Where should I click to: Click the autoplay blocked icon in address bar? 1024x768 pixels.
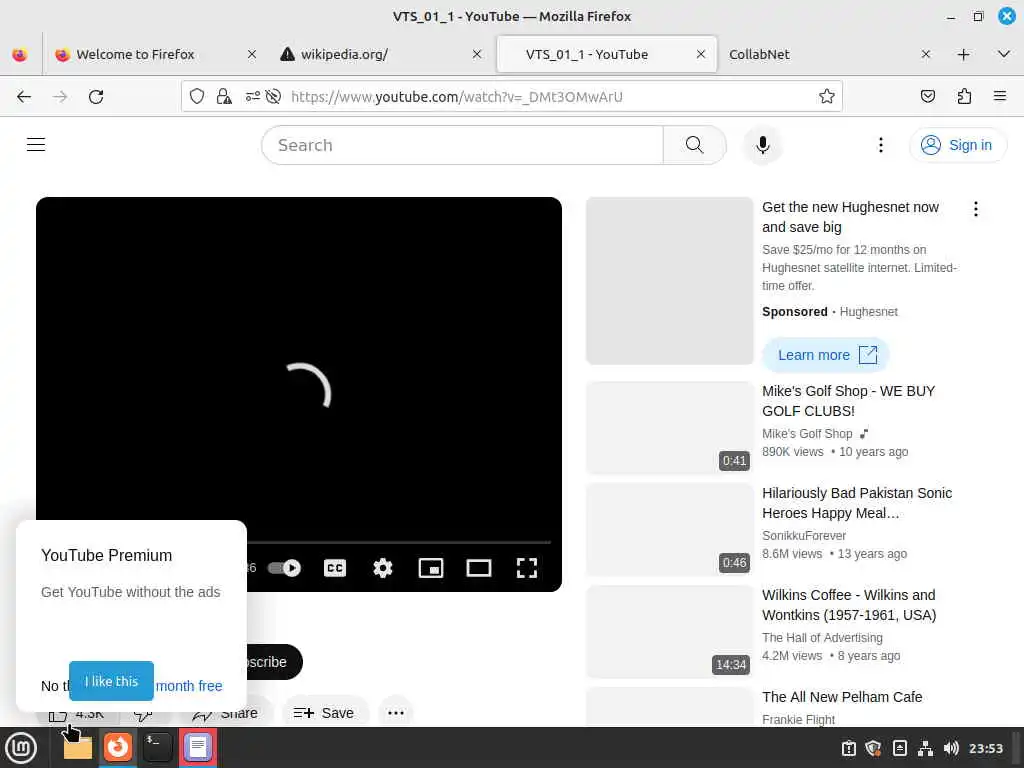[x=274, y=97]
